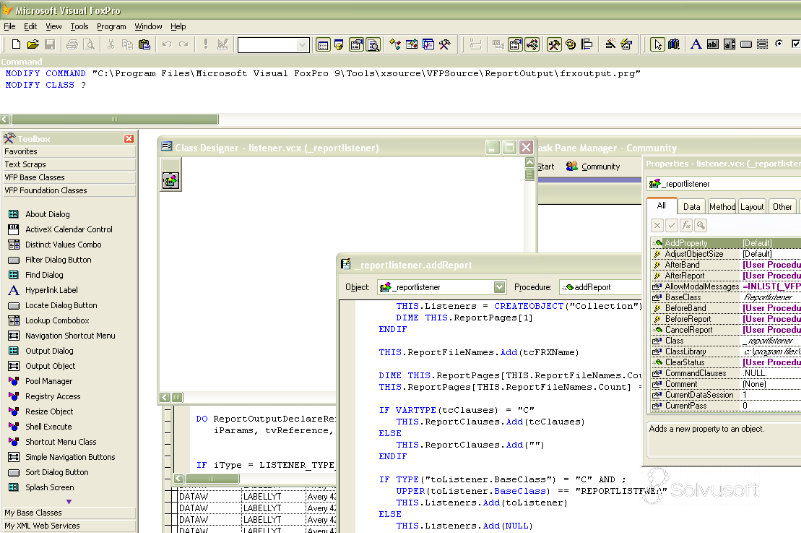Open the Tools menu
801x533 pixels.
click(x=79, y=26)
